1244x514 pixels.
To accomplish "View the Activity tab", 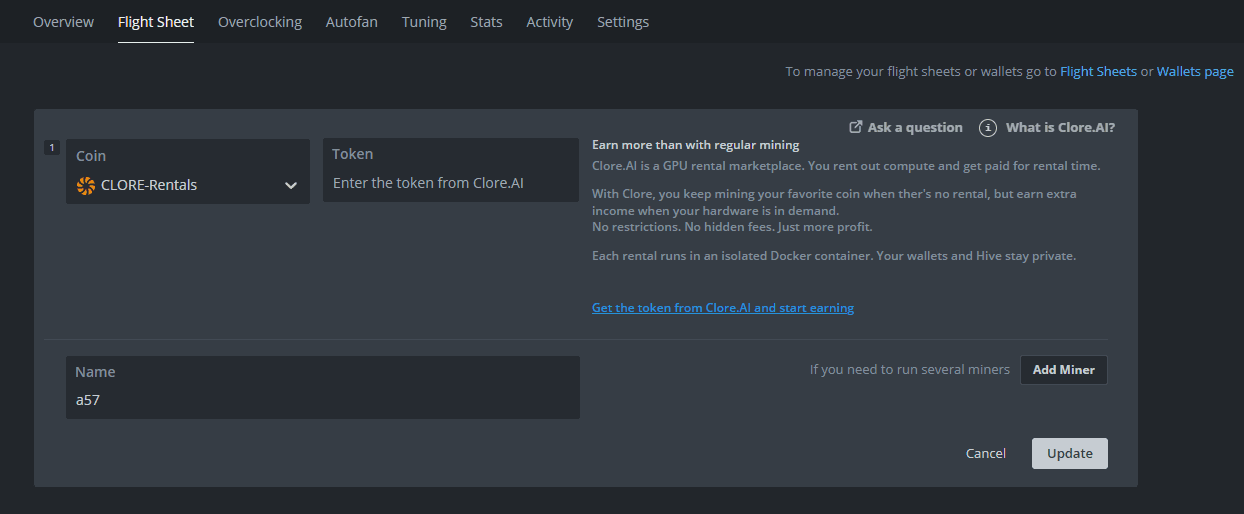I will [x=550, y=22].
